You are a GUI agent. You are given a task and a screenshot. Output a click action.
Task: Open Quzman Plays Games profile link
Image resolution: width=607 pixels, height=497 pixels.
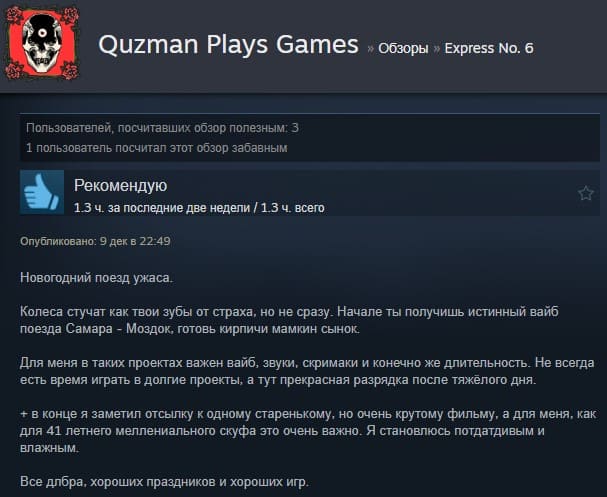pos(228,44)
